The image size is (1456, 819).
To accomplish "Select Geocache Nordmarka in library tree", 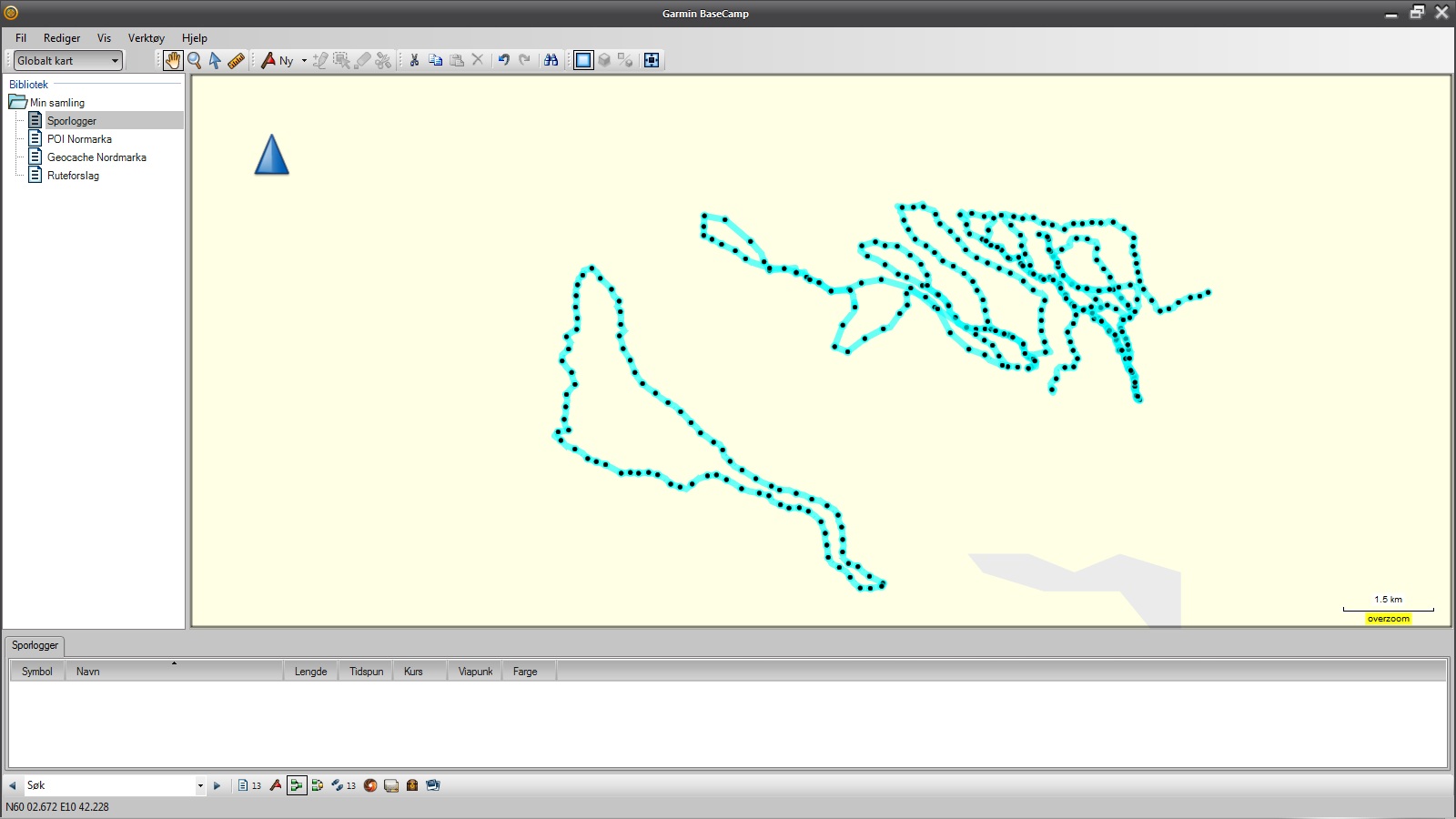I will tap(96, 157).
